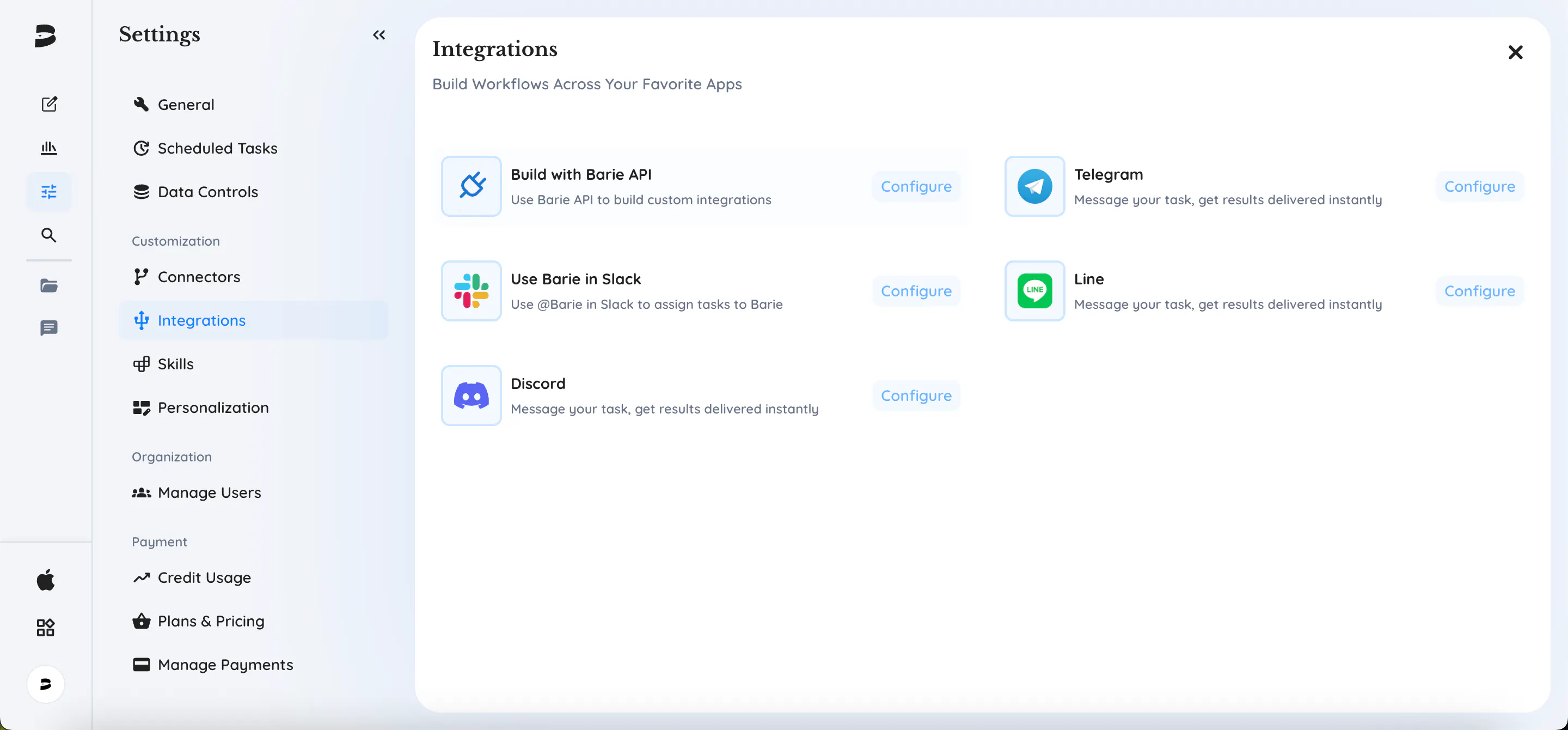The width and height of the screenshot is (1568, 730).
Task: Click the 'Build with Barie API' title
Action: 581,175
